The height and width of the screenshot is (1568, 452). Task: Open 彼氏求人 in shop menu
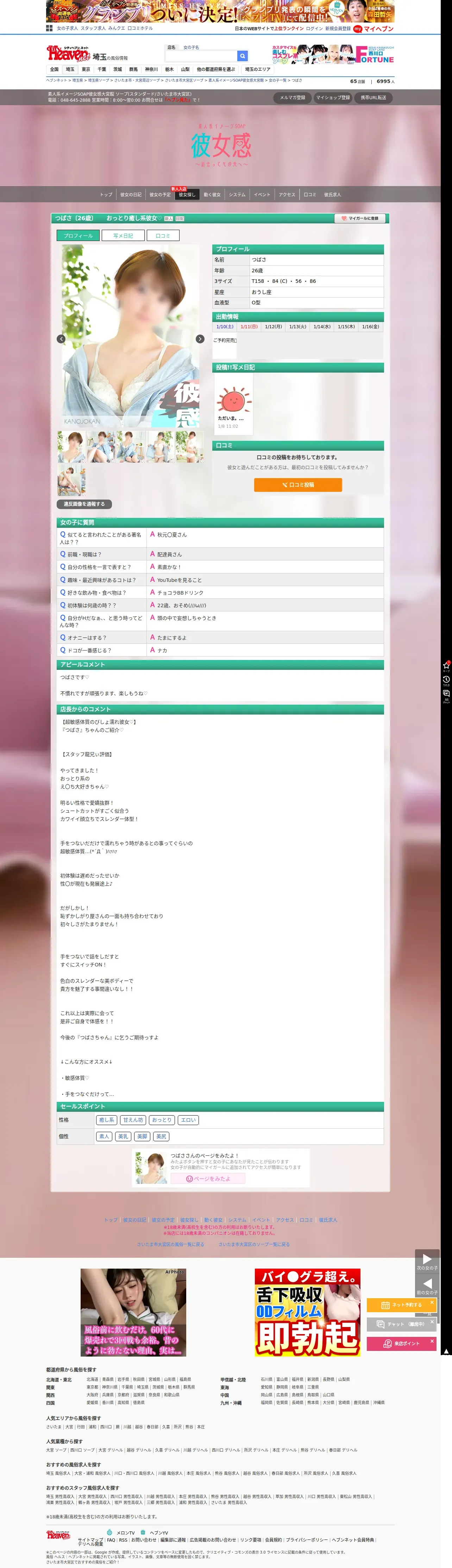coord(333,195)
